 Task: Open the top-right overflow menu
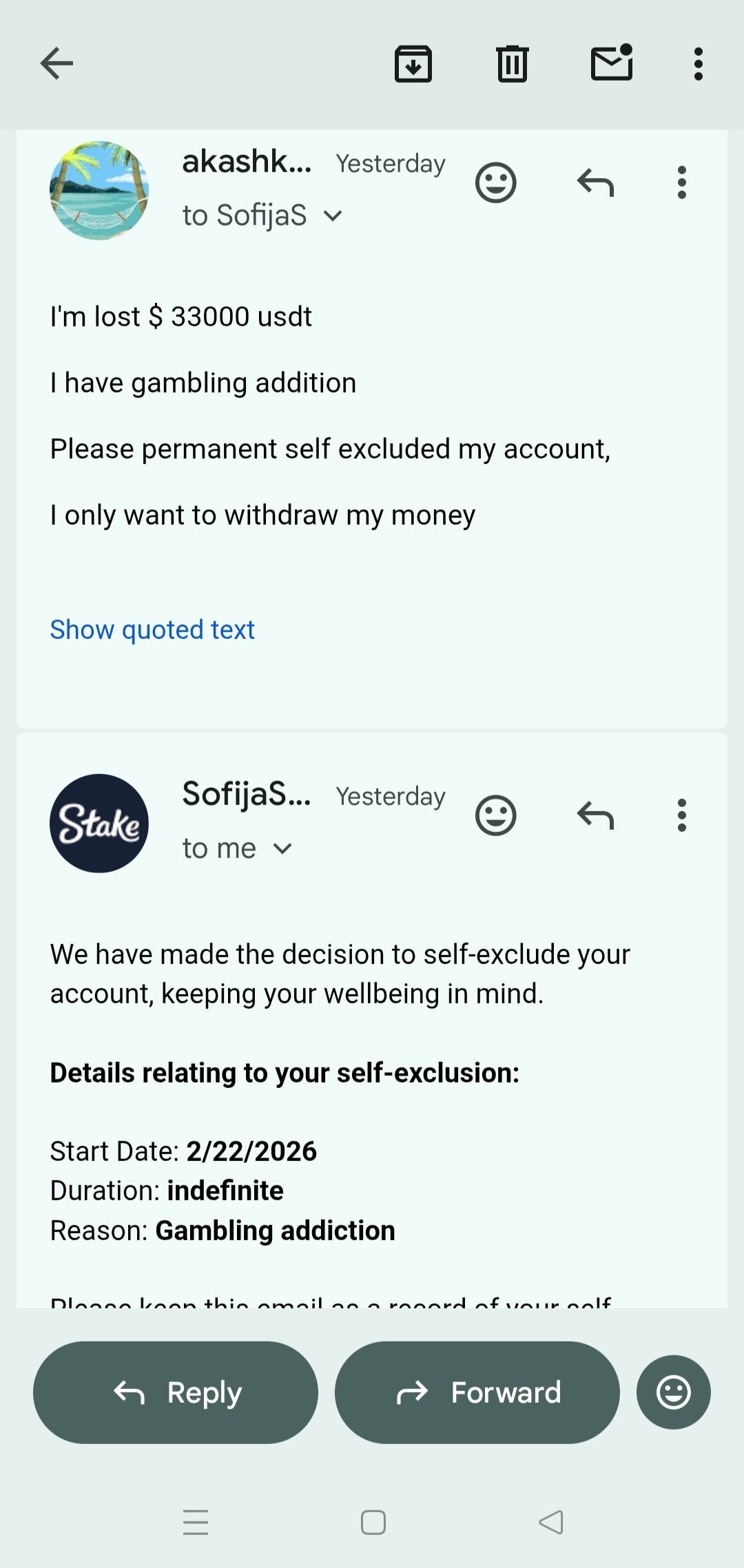click(x=698, y=64)
